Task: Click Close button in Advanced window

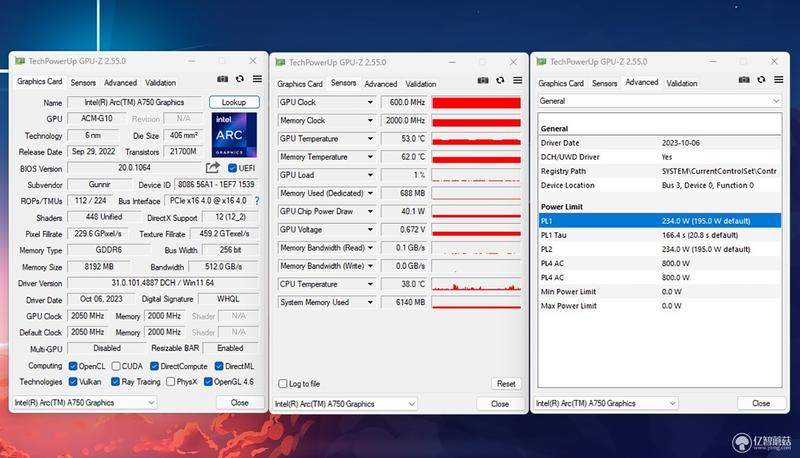Action: click(x=761, y=403)
